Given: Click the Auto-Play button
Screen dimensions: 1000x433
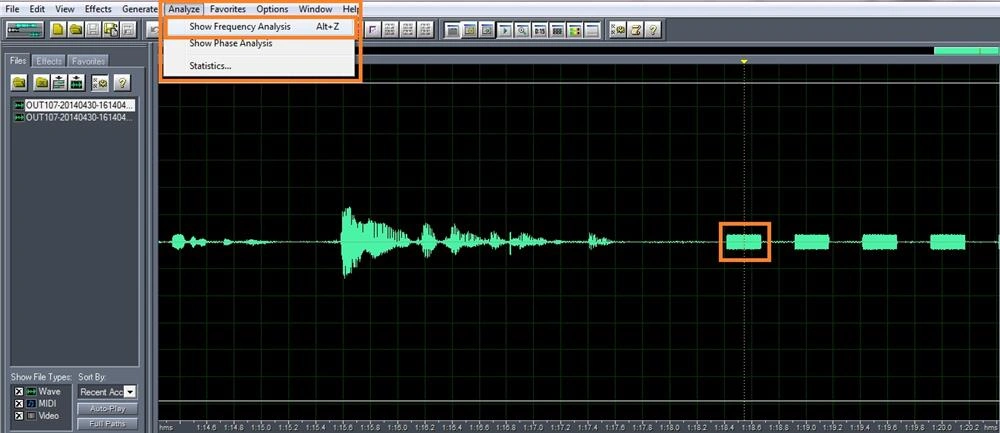Looking at the screenshot, I should click(x=108, y=409).
